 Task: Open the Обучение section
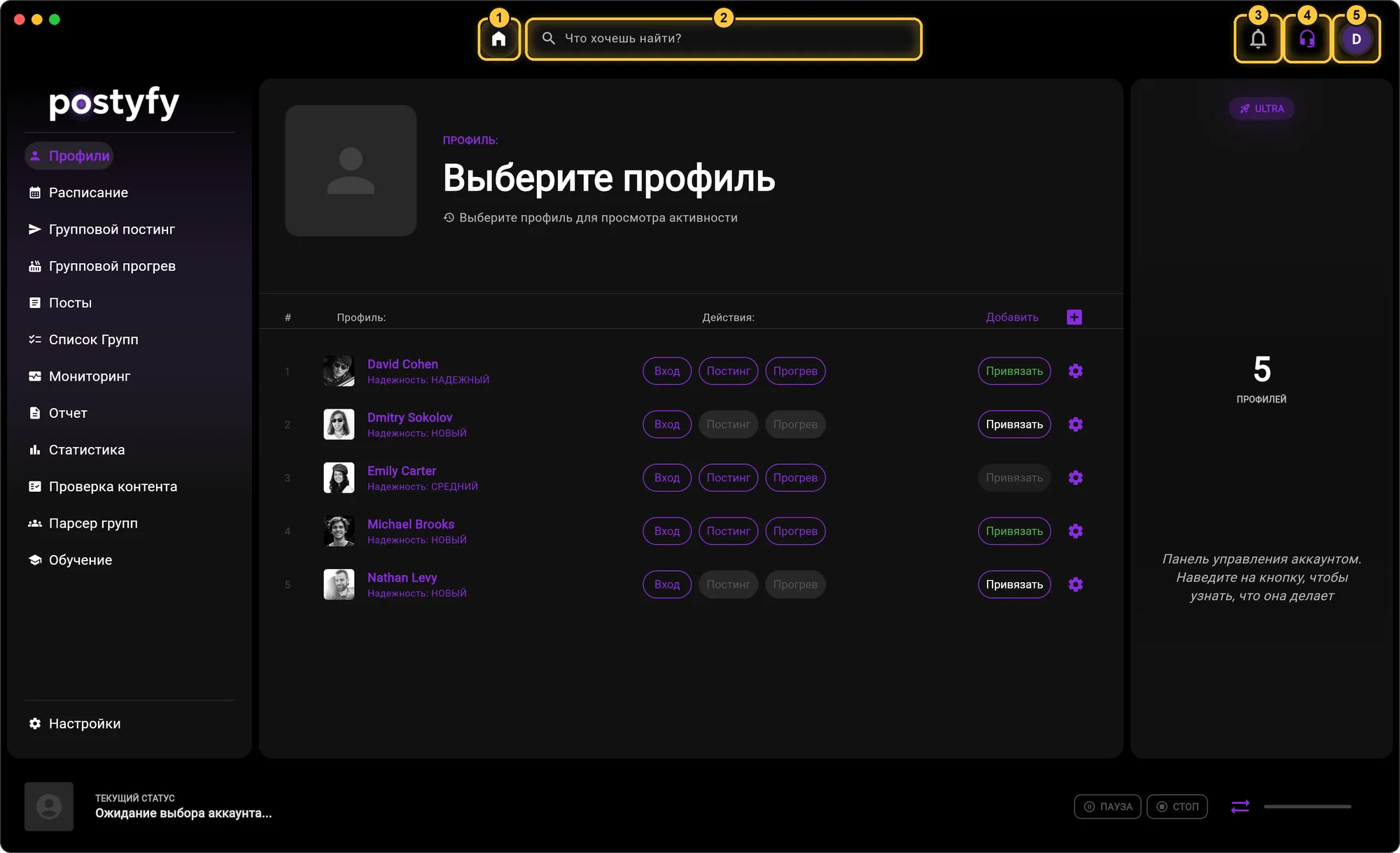[x=70, y=560]
